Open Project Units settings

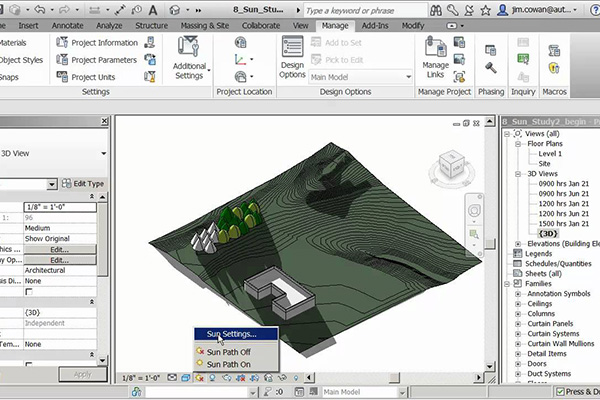86,77
